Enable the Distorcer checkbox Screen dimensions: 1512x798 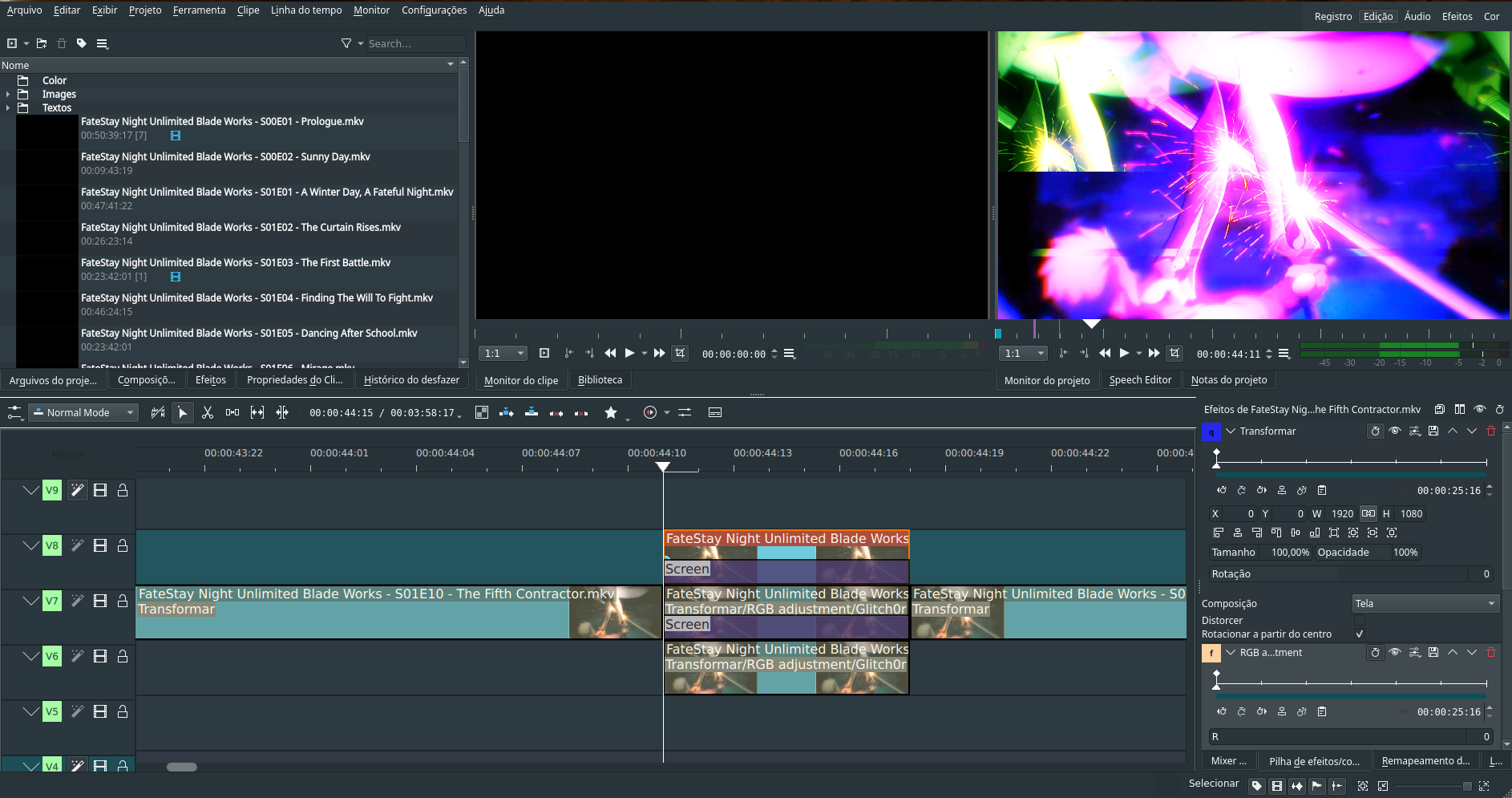click(x=1359, y=620)
